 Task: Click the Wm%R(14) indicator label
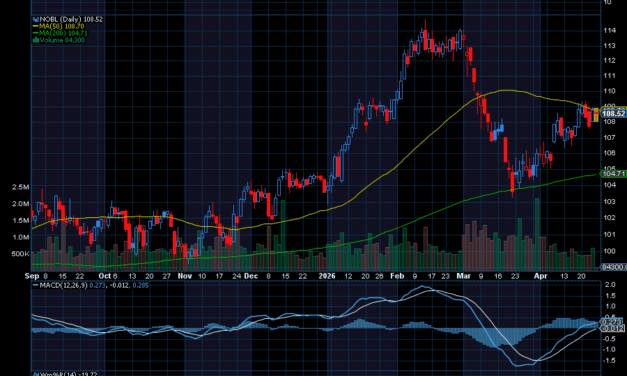(x=57, y=374)
